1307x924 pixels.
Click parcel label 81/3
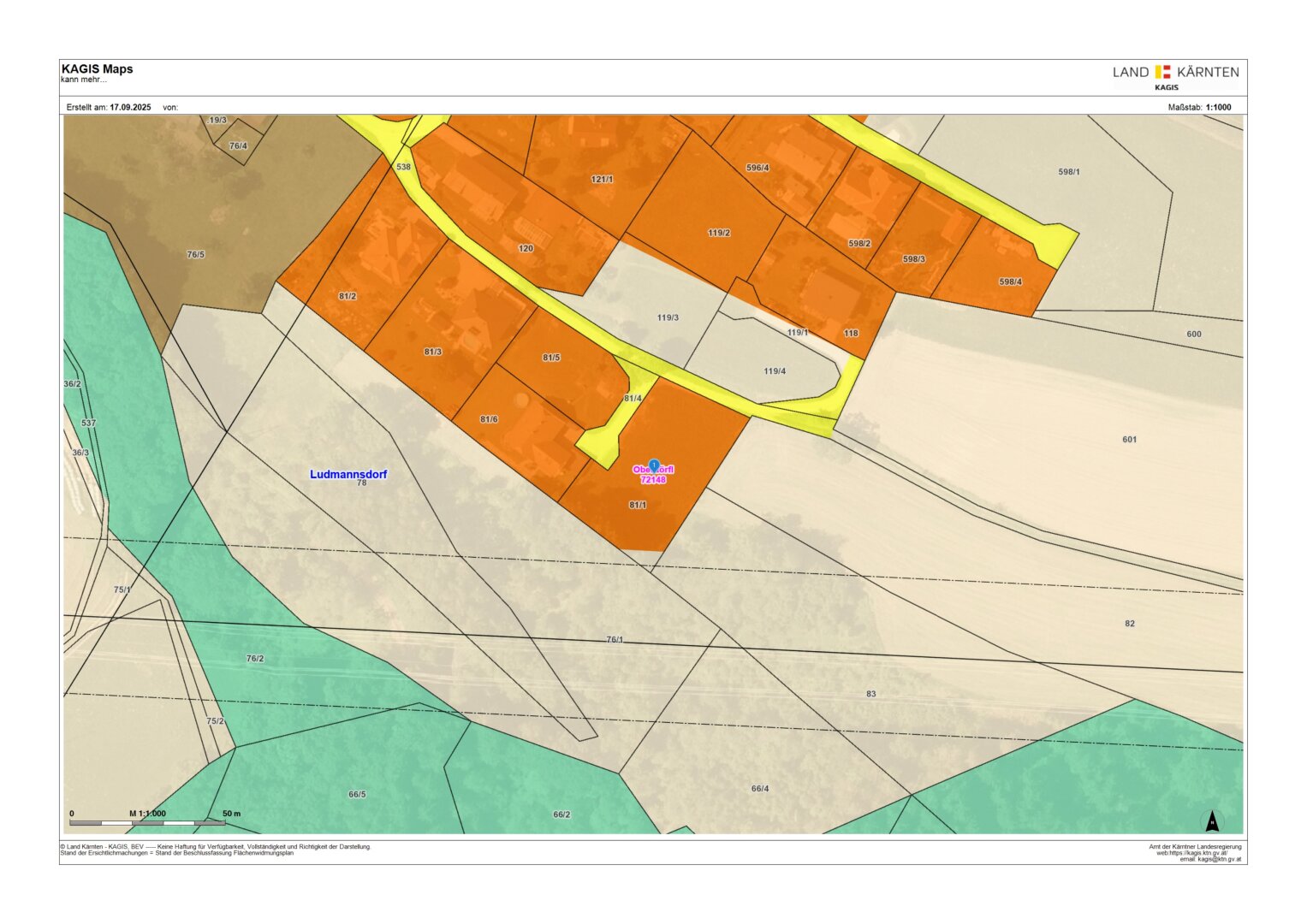(433, 352)
